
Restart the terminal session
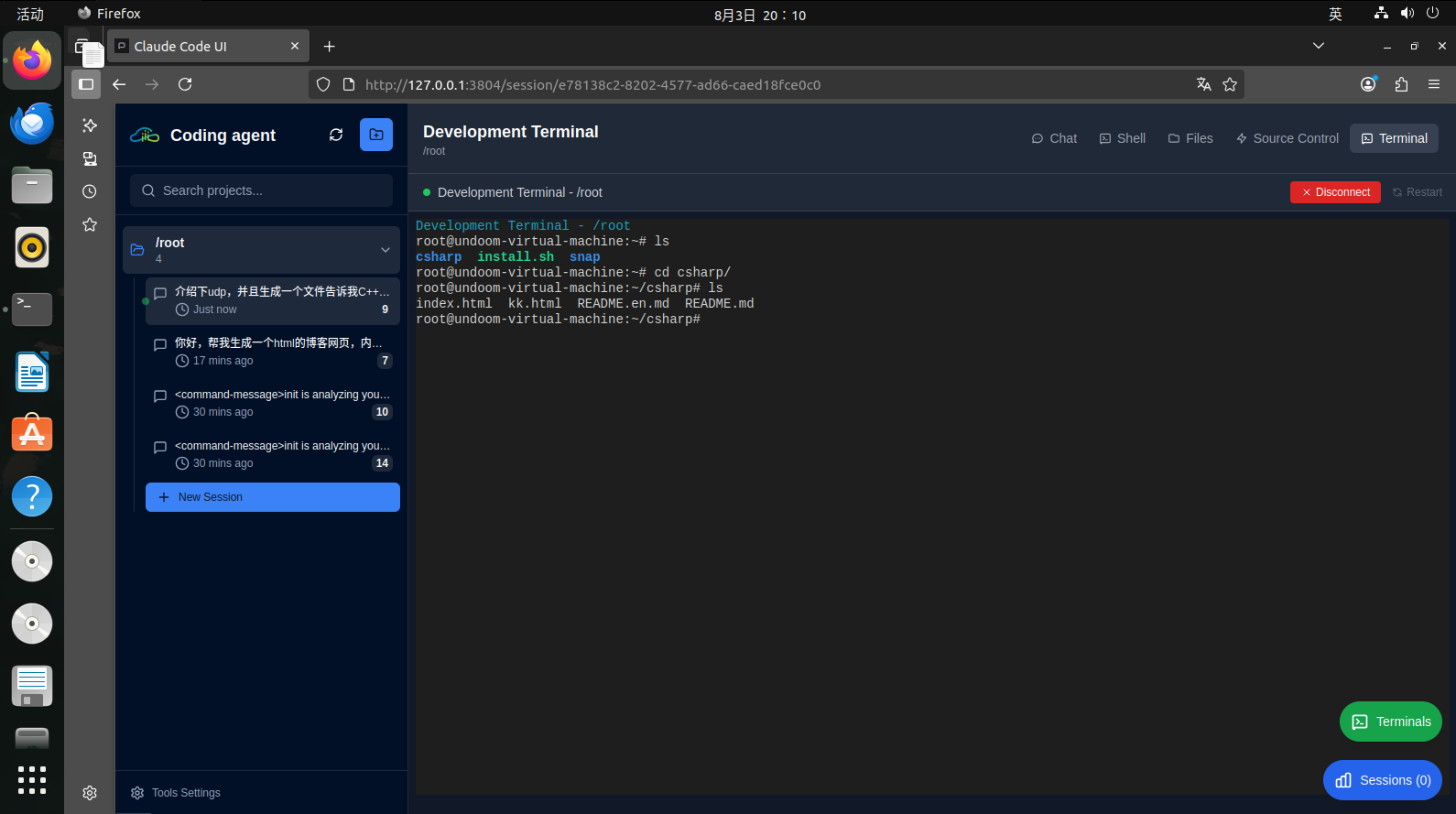(x=1418, y=192)
